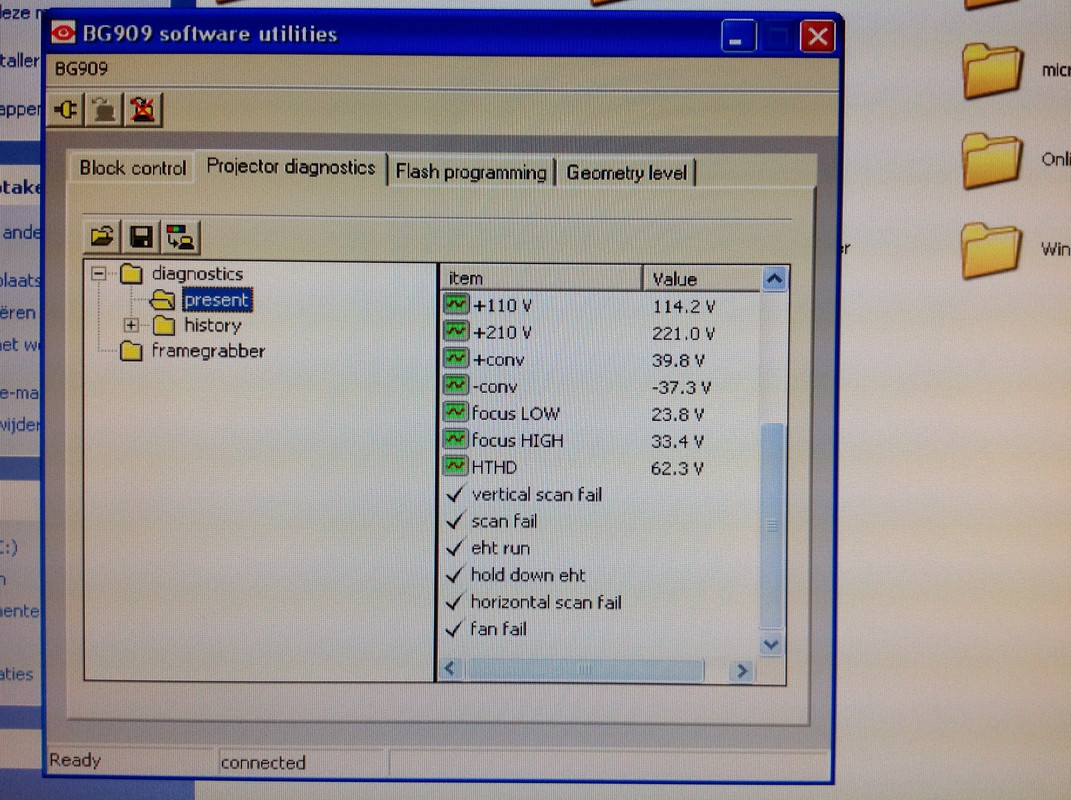Viewport: 1071px width, 800px height.
Task: Click the computer transfer diagnostics icon
Action: pyautogui.click(x=180, y=237)
